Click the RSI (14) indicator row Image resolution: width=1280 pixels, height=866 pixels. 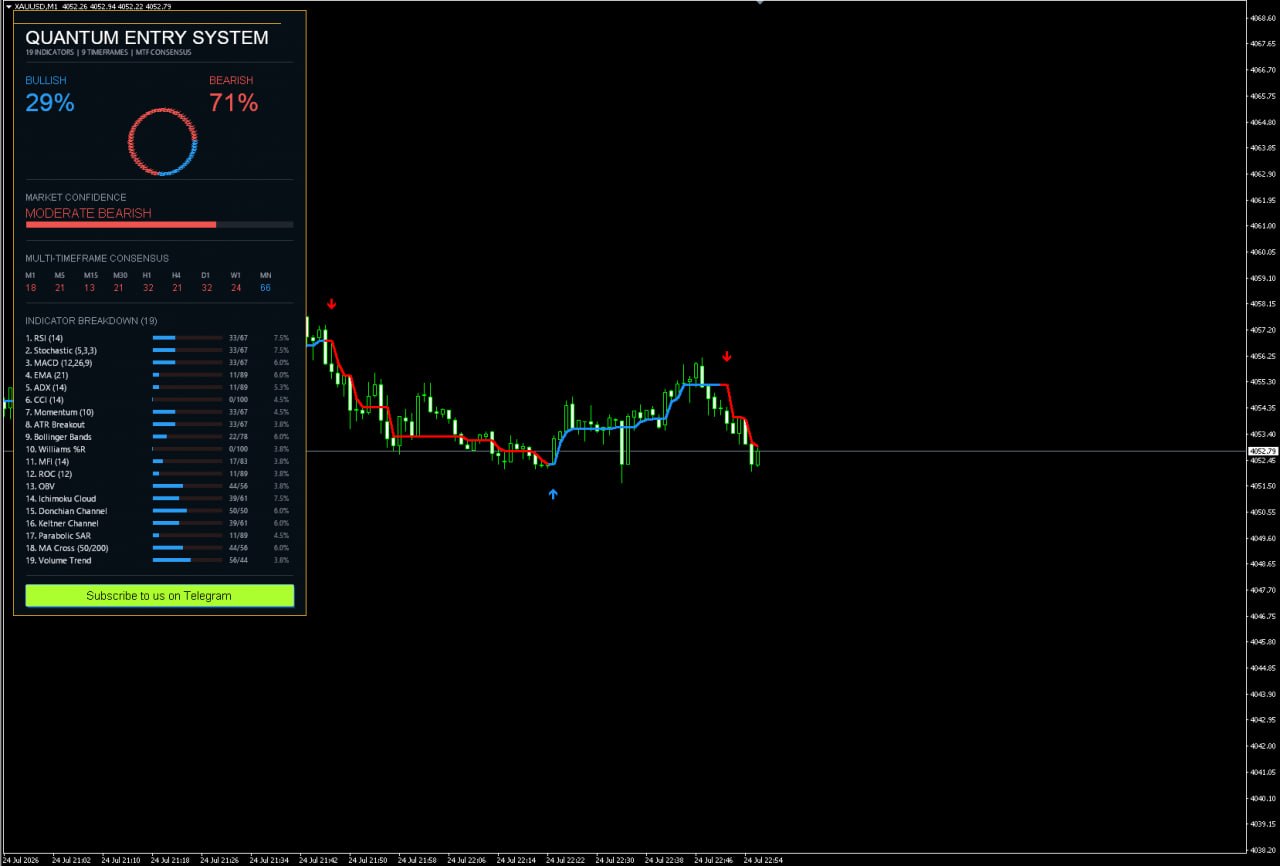[x=158, y=338]
